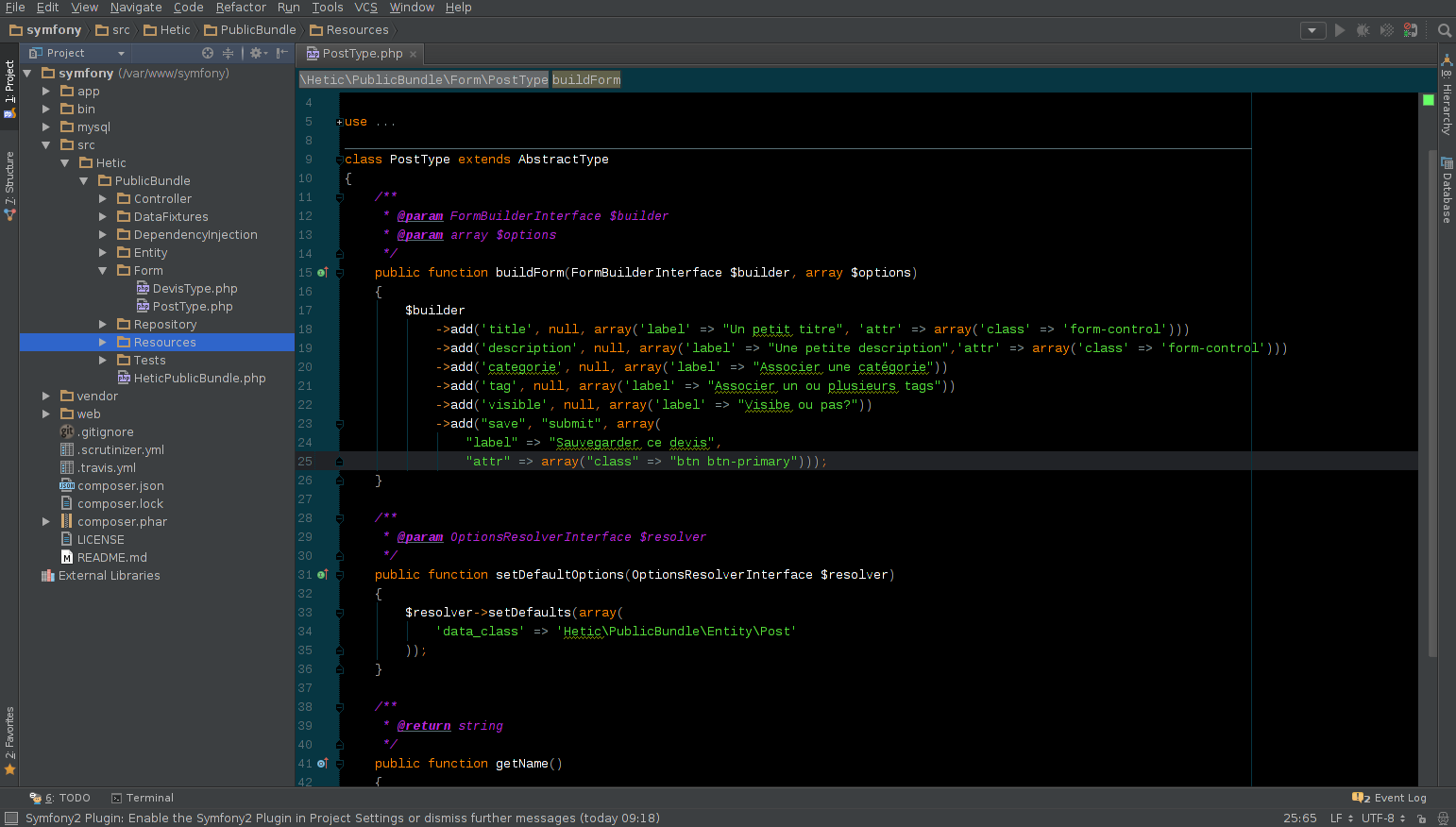Open the File menu

pyautogui.click(x=15, y=8)
